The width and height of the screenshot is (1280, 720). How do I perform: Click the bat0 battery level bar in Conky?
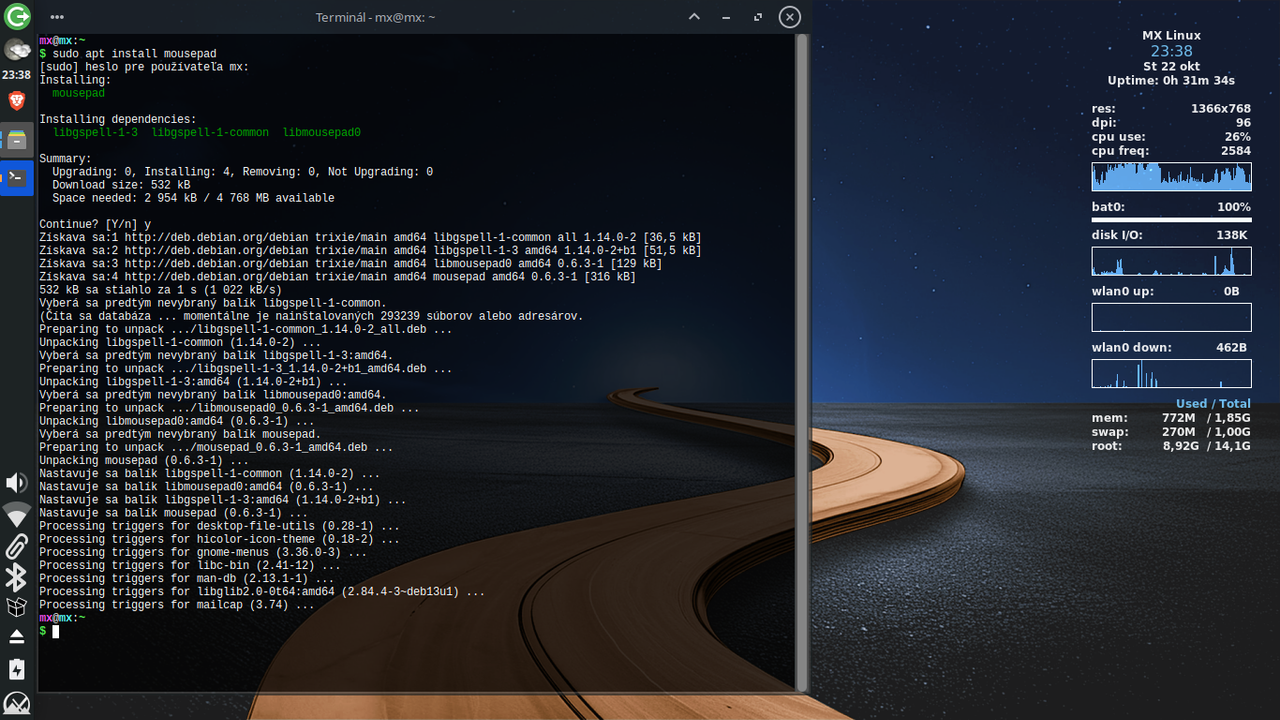point(1171,219)
